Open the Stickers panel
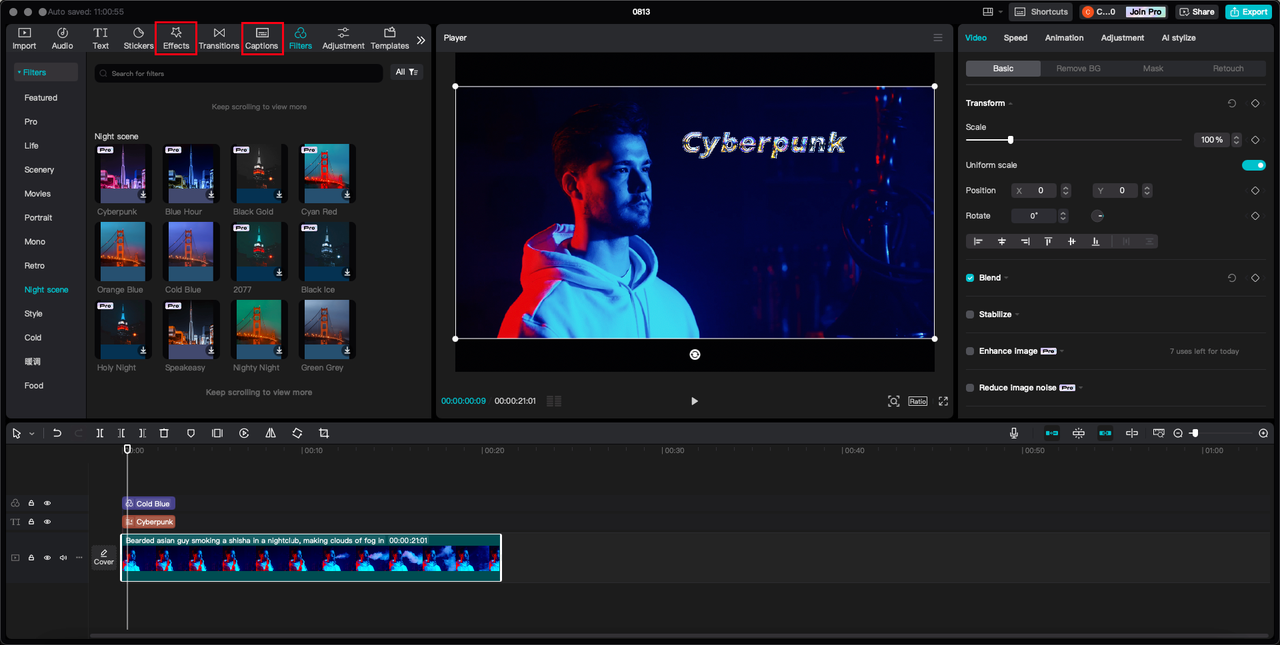The height and width of the screenshot is (645, 1280). pyautogui.click(x=138, y=38)
